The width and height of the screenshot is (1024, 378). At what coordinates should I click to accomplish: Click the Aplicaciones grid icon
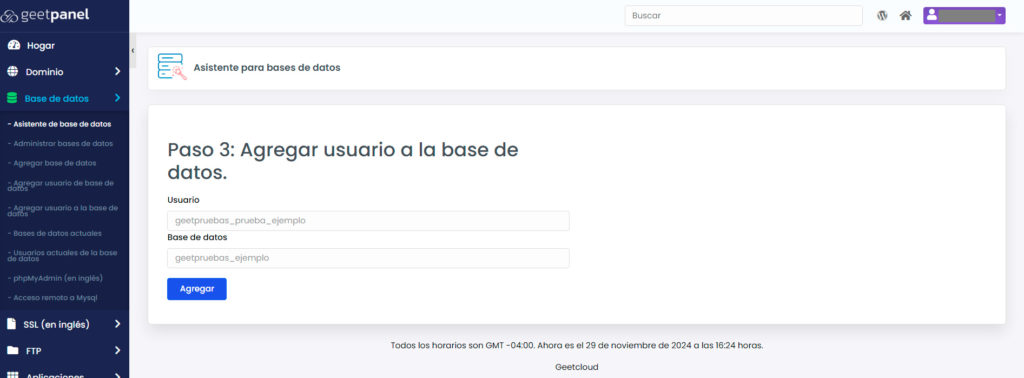12,375
